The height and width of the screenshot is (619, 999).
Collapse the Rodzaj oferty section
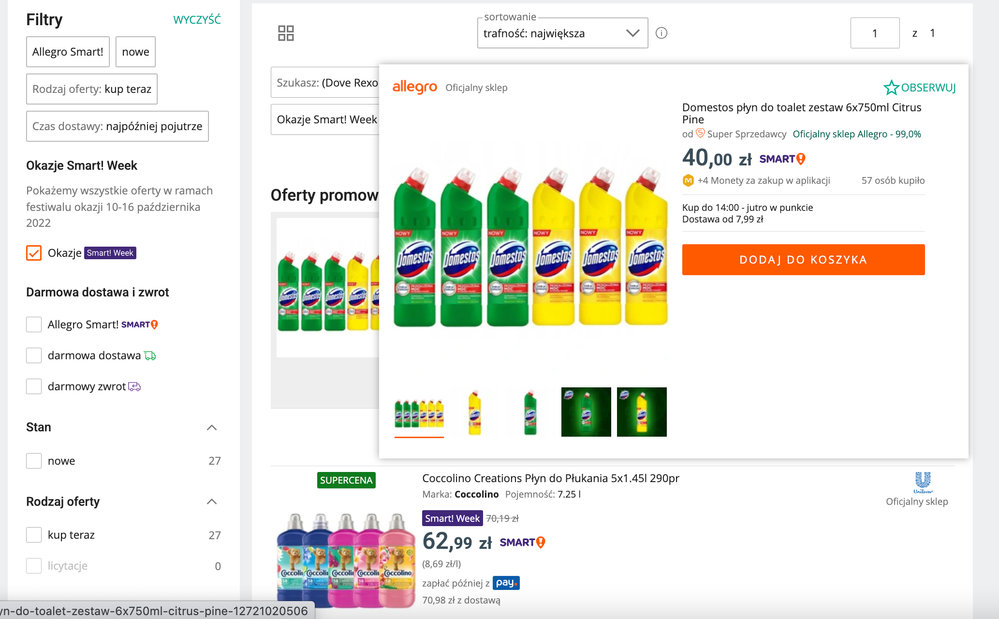click(x=212, y=501)
